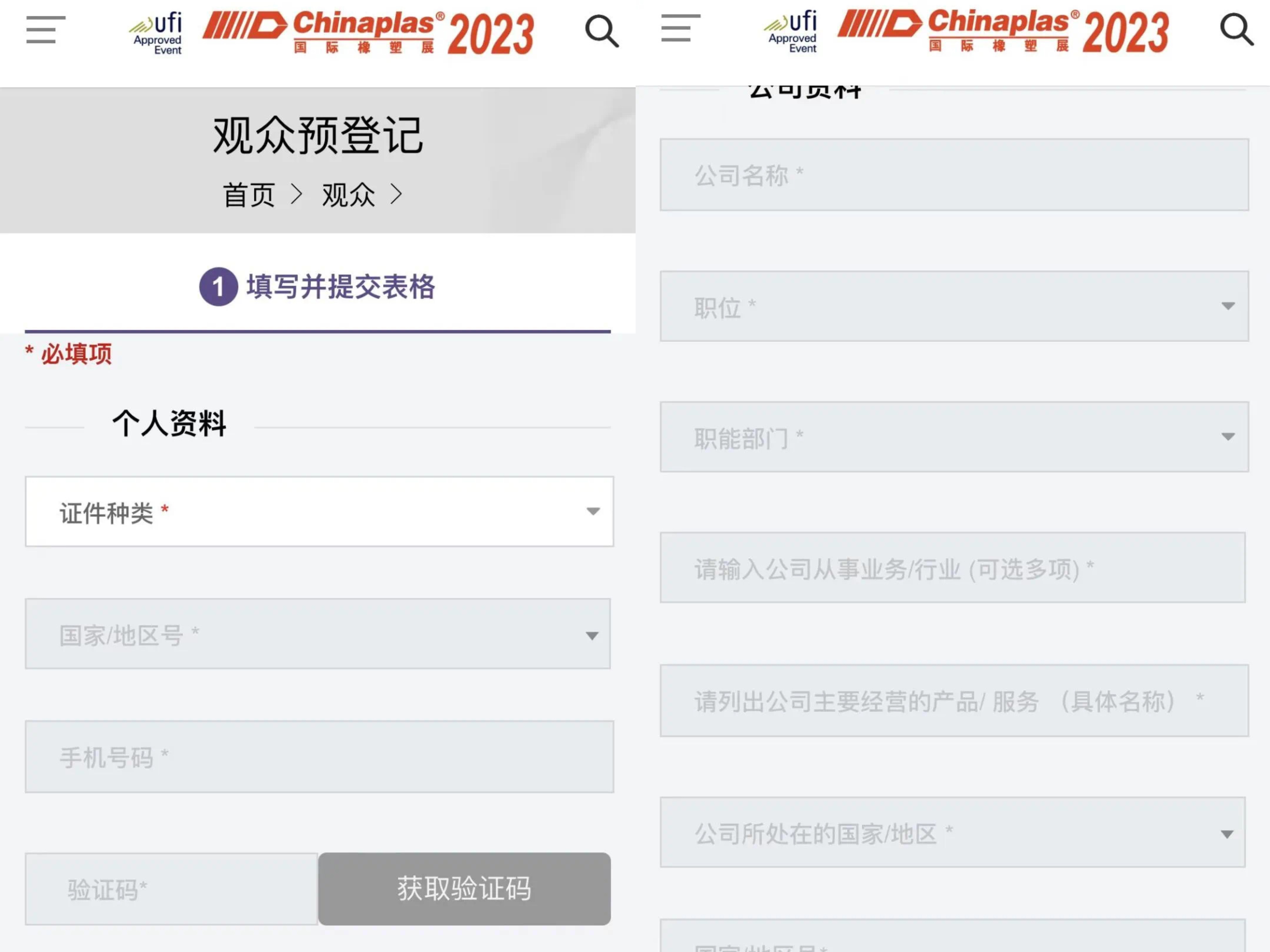Viewport: 1270px width, 952px height.
Task: Click the search magnifier on left page
Action: 601,31
